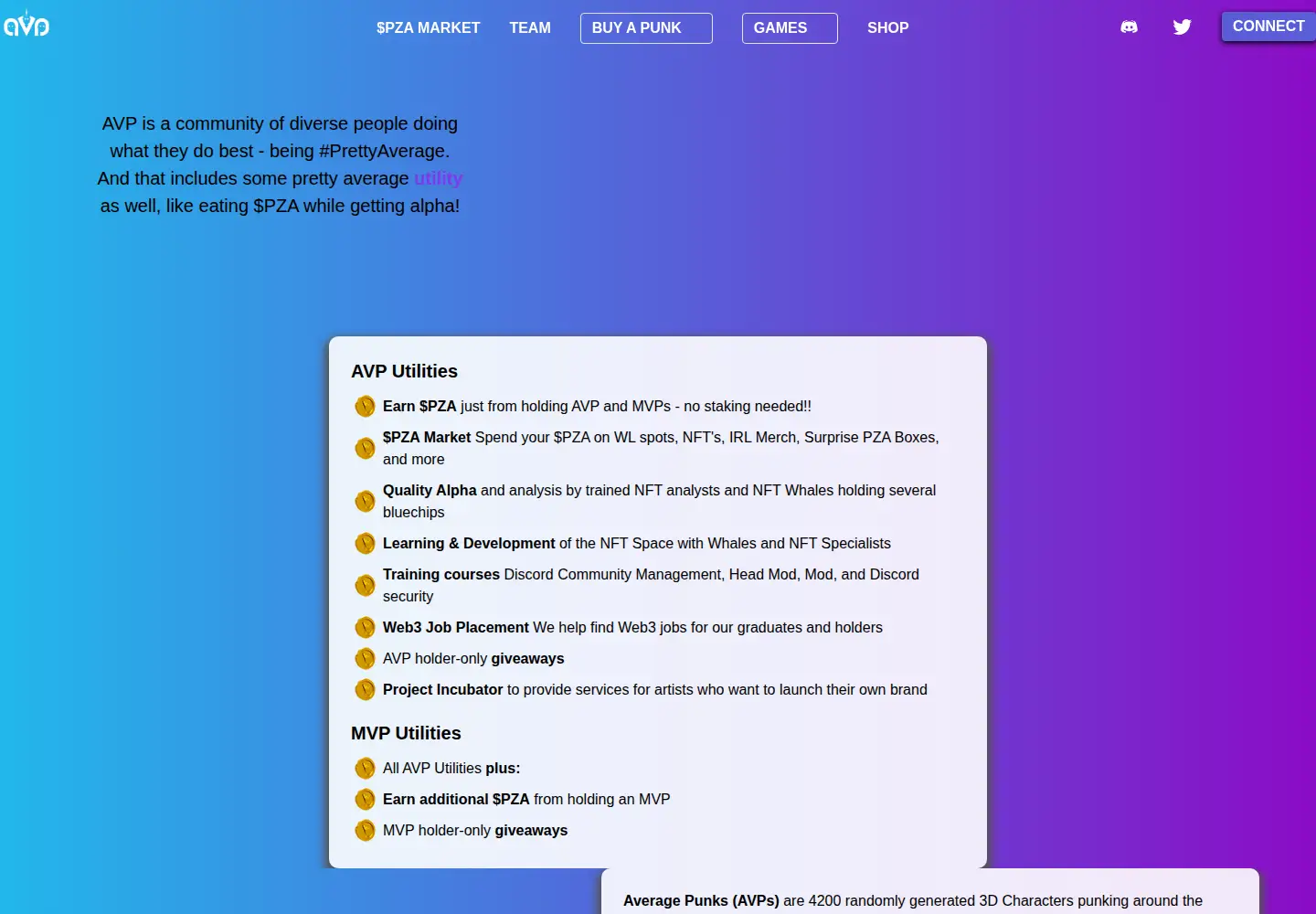Click coin icon beside Earn $PZA just from holding
Screen dimensions: 1316x914
click(365, 406)
